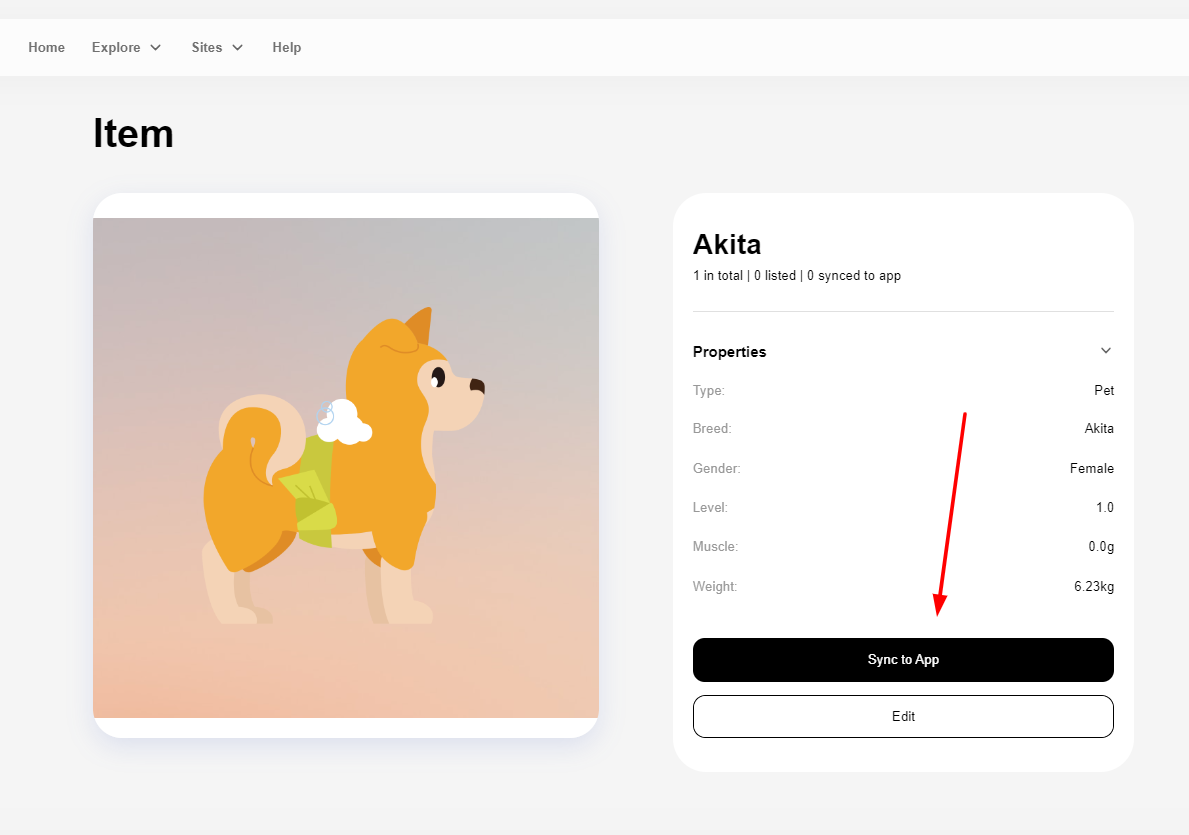Open the Sites menu
Screen dimensions: 1189x835
[x=207, y=47]
